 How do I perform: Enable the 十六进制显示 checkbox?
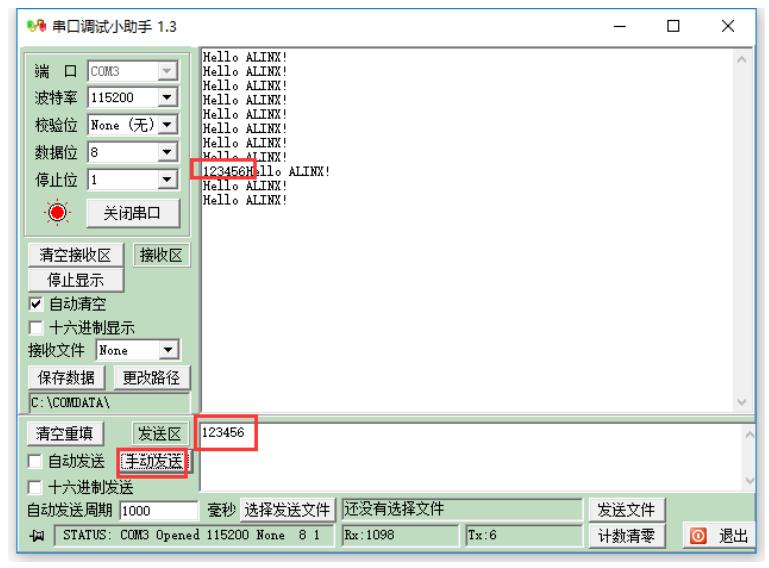coord(34,327)
